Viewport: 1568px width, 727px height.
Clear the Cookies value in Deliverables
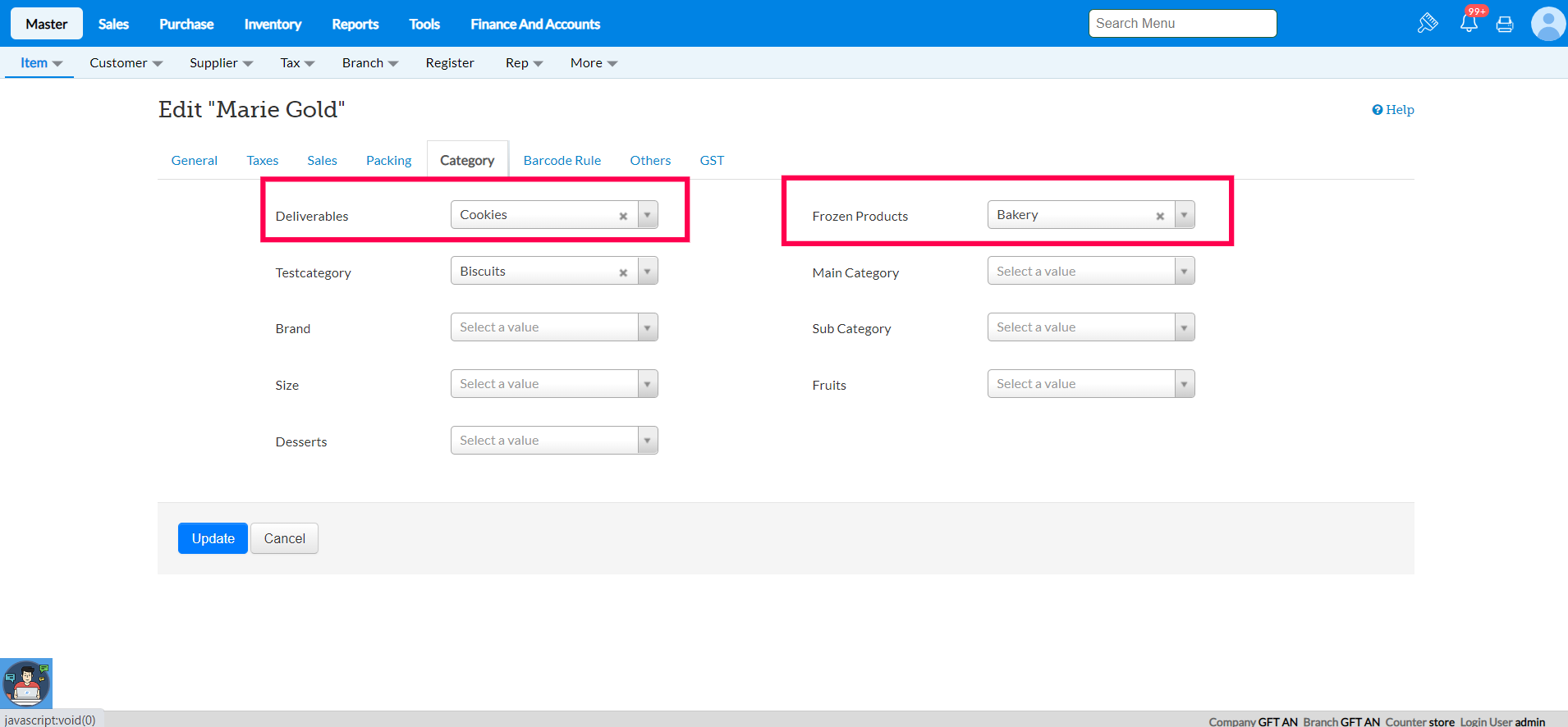623,216
